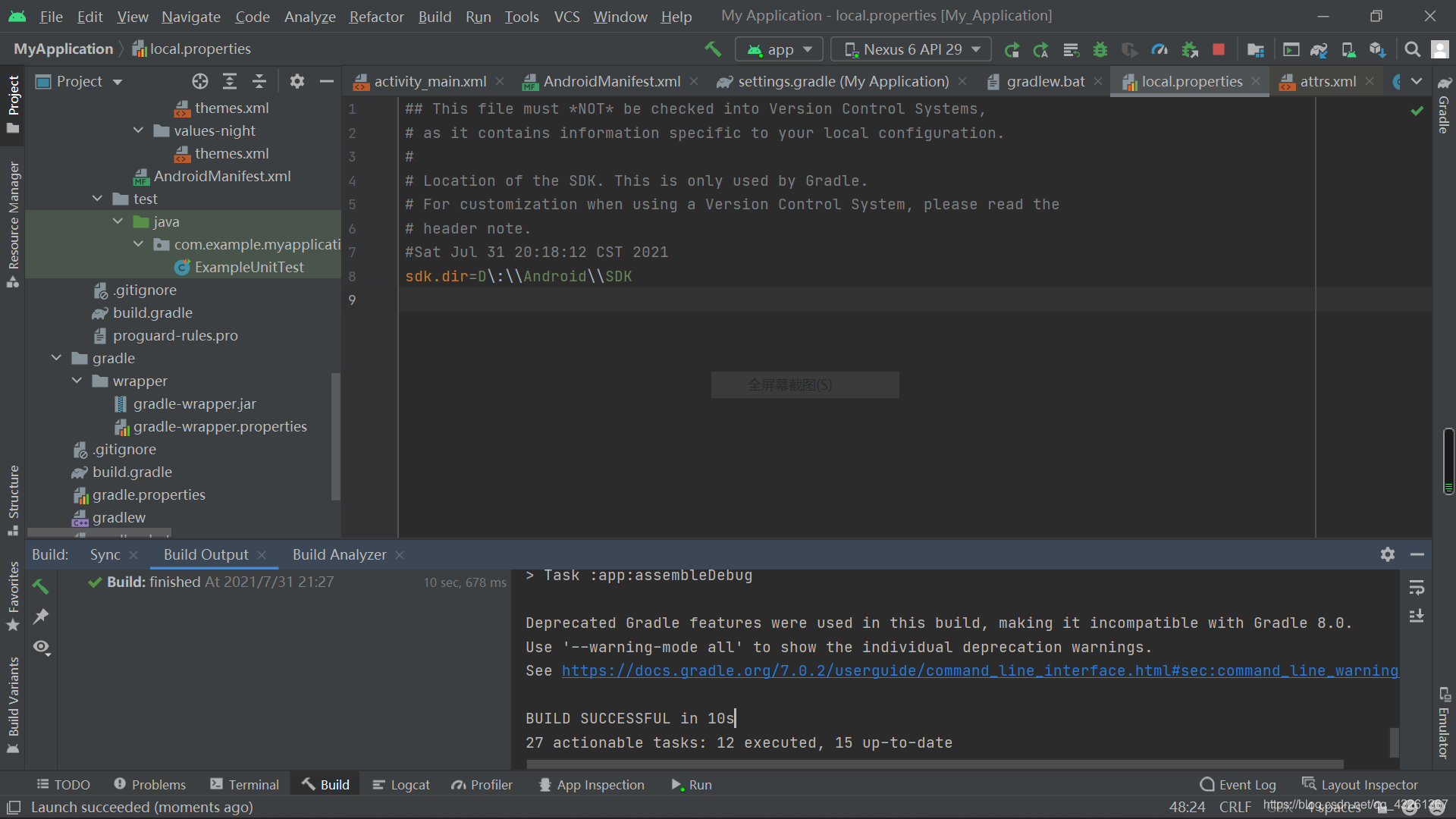Viewport: 1456px width, 819px height.
Task: Select gradle-wrapper.properties in project tree
Action: point(220,426)
